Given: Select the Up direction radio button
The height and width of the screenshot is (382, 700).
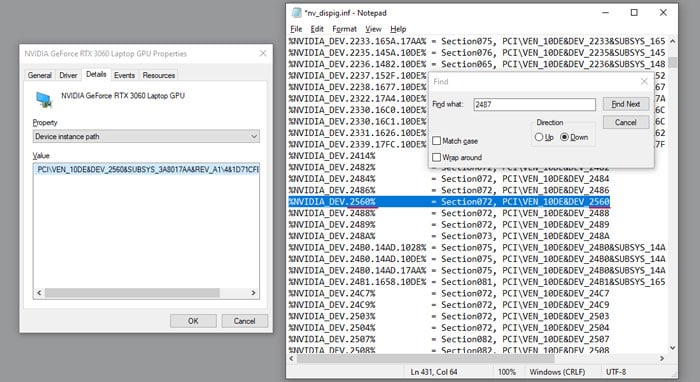Looking at the screenshot, I should coord(539,137).
